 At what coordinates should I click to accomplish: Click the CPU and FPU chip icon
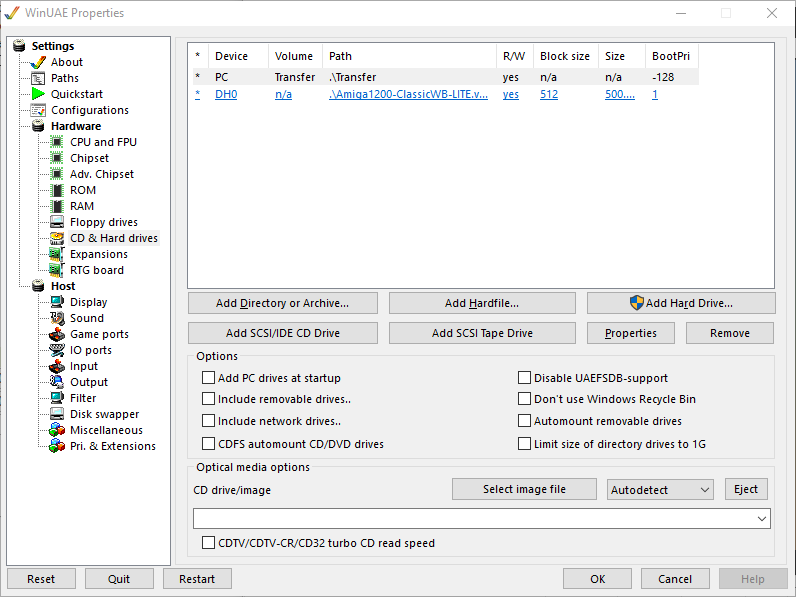[57, 142]
